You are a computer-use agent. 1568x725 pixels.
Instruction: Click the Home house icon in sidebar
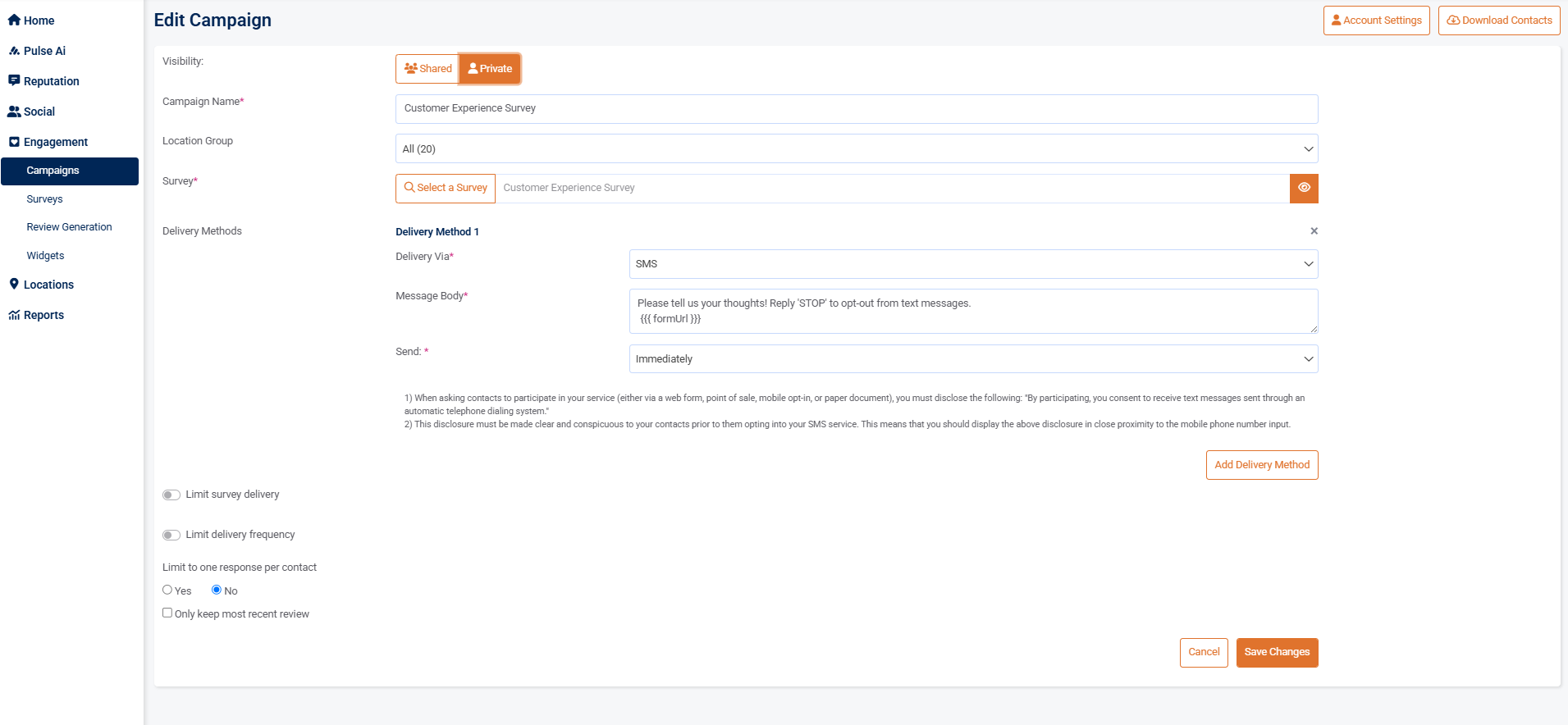14,21
